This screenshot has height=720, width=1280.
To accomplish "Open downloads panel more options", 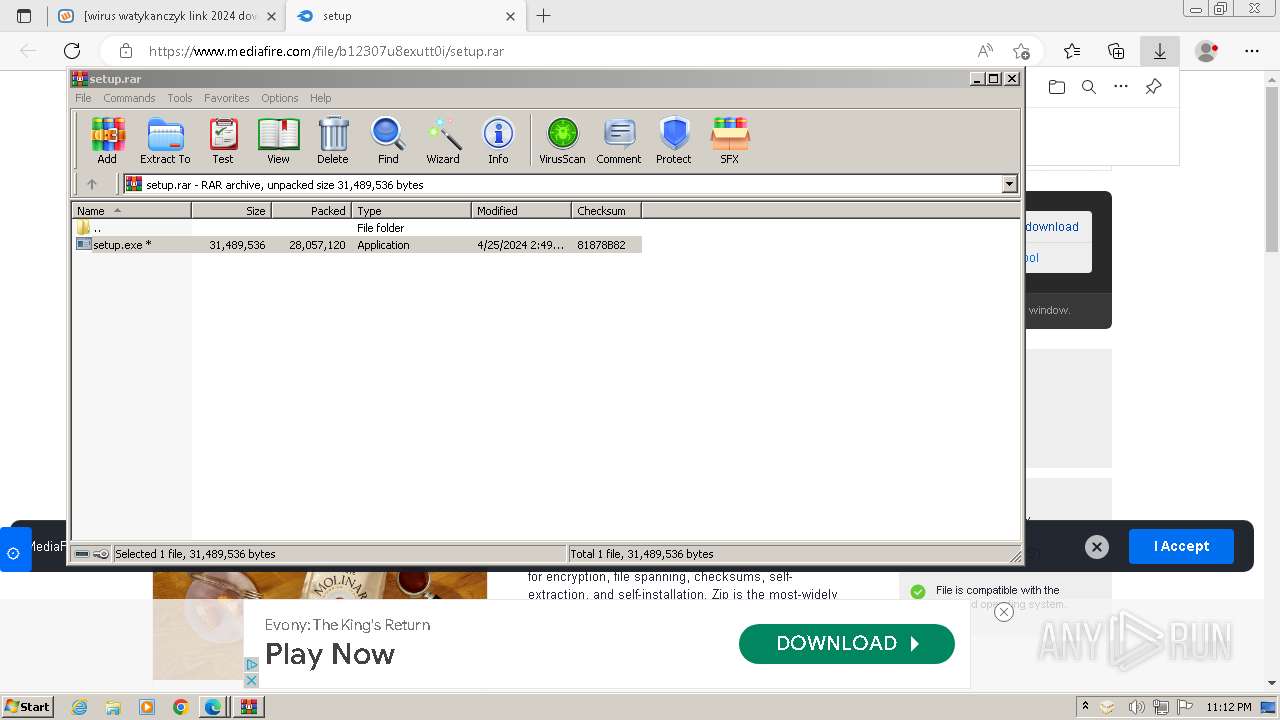I will (1121, 87).
